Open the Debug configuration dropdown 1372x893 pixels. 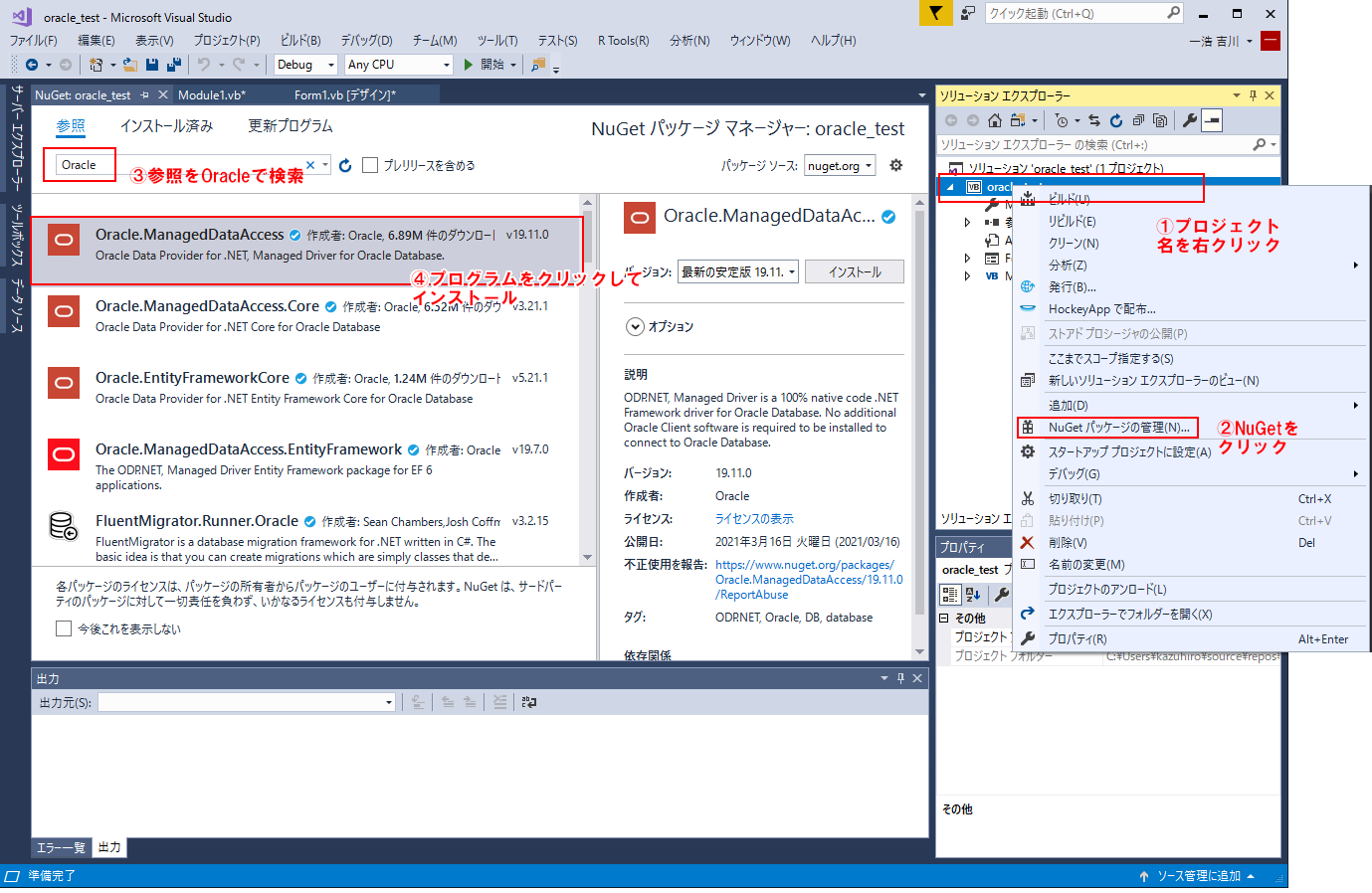(306, 65)
